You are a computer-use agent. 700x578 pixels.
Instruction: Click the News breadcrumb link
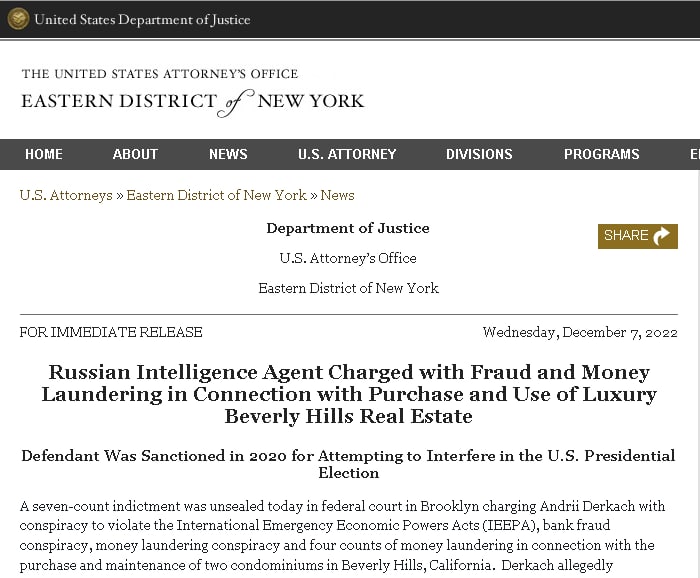338,195
